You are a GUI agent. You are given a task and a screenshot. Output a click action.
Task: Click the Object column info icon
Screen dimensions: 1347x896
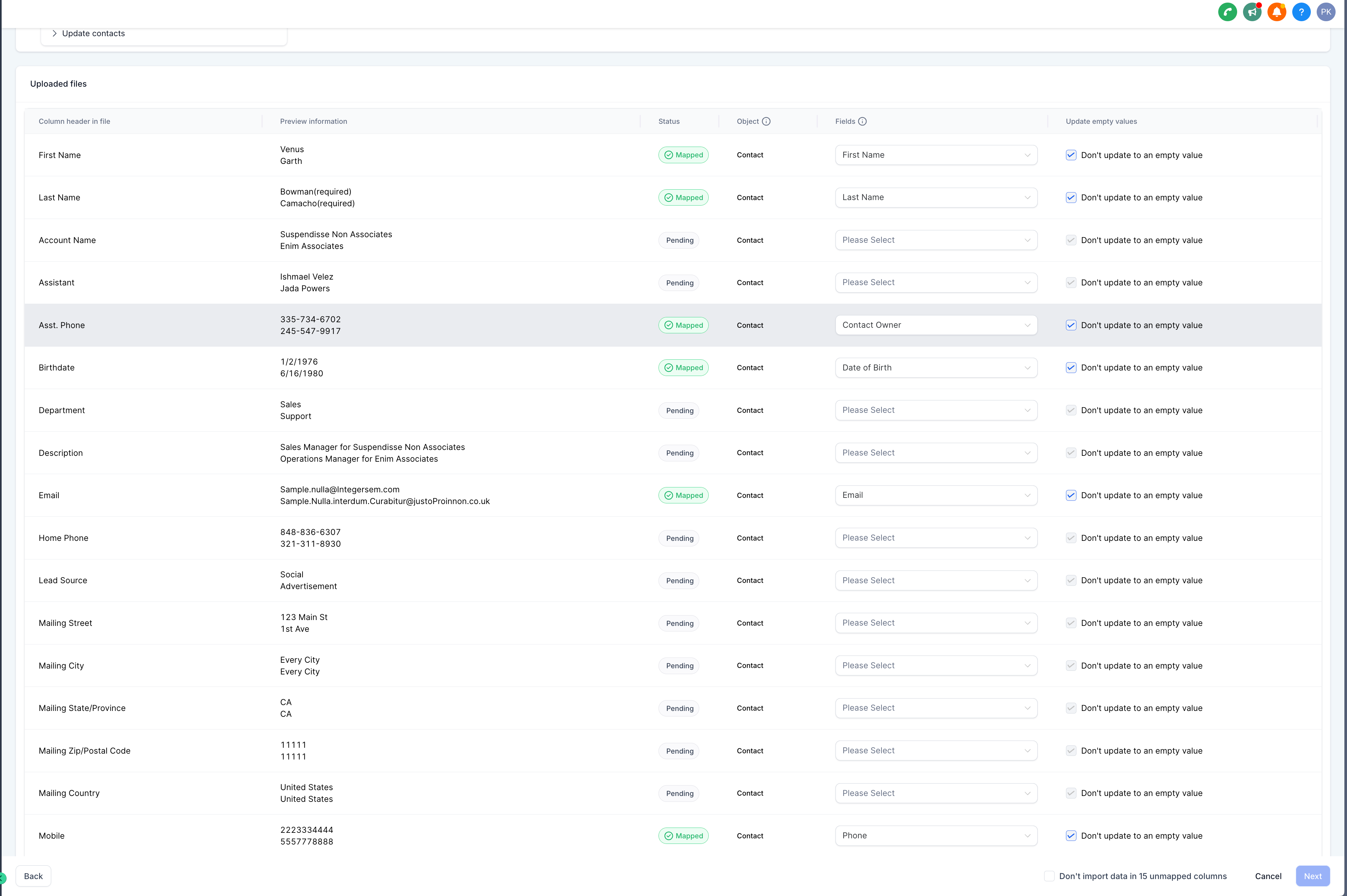click(766, 121)
